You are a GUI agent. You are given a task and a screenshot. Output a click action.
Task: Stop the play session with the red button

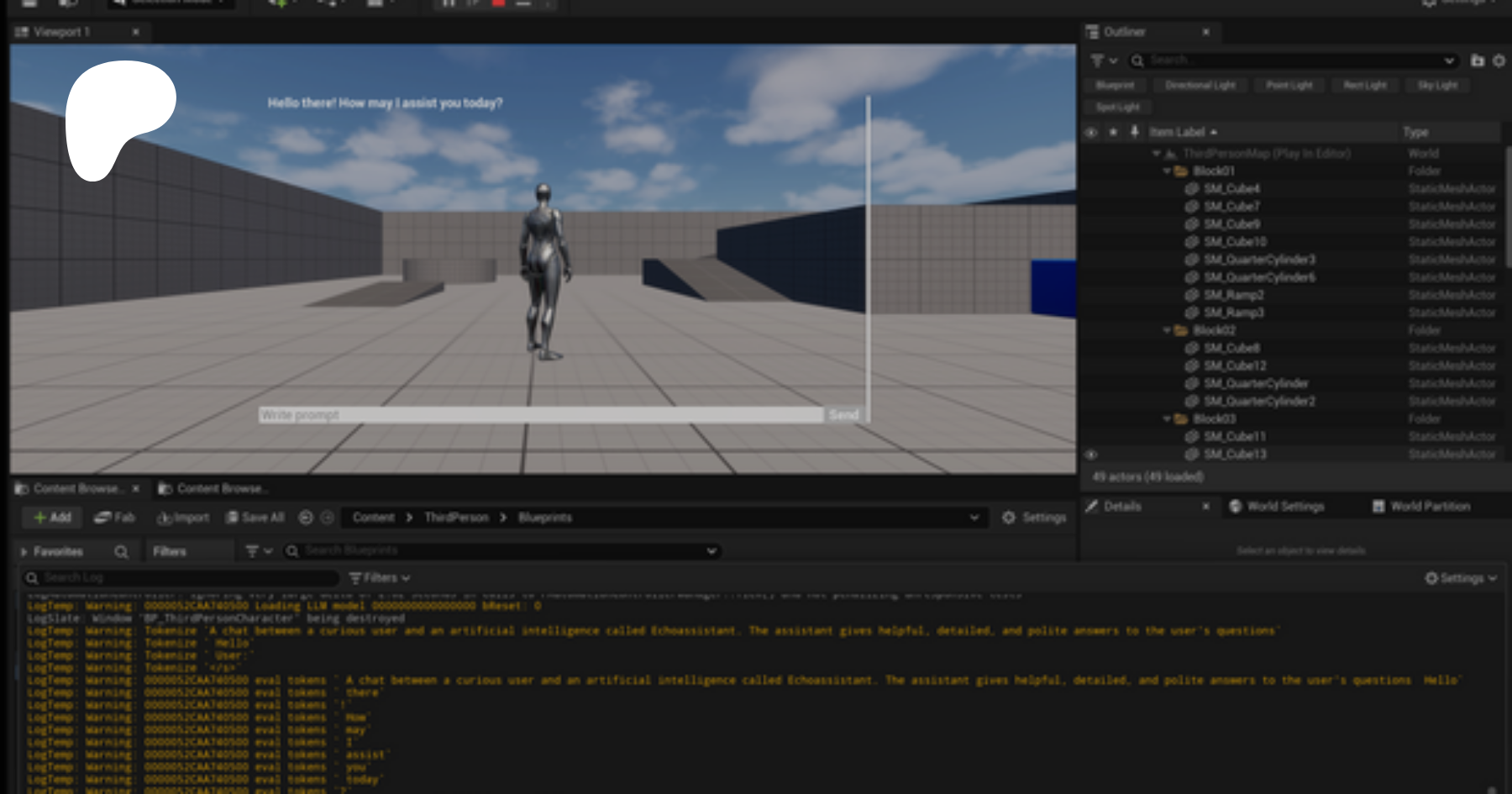click(498, 3)
